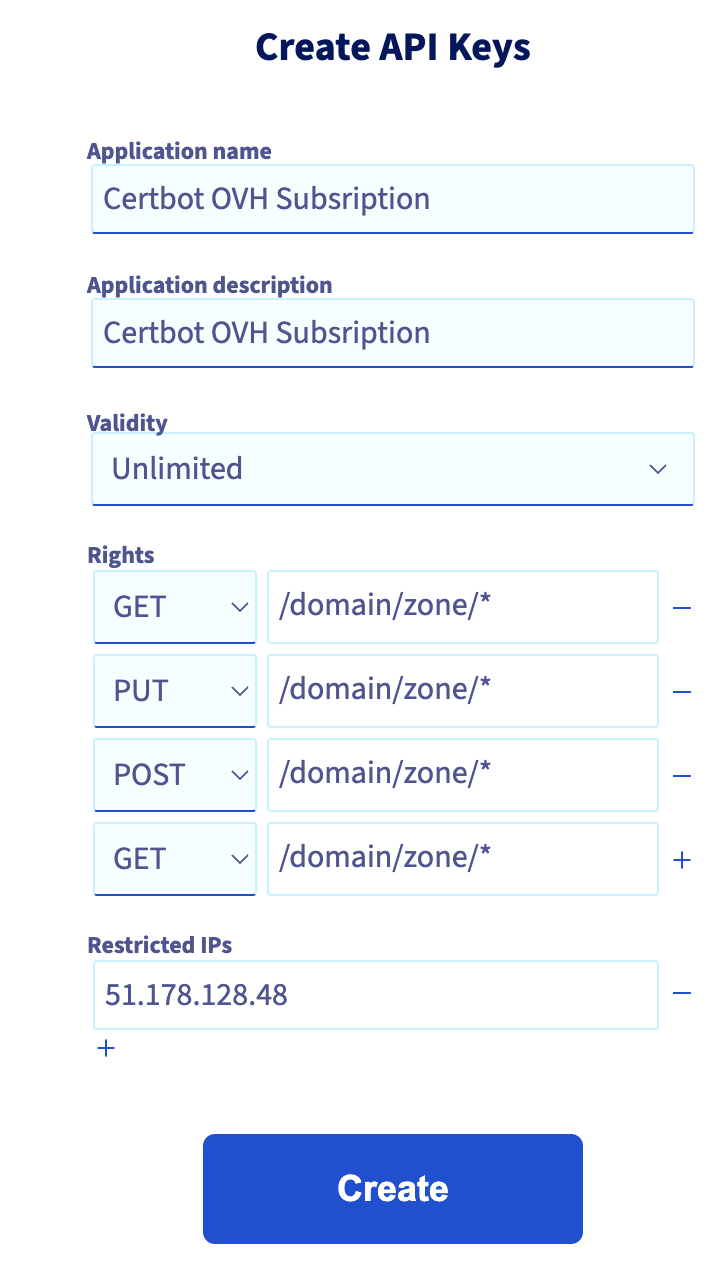Open the Validity dropdown showing Unlimited

(x=392, y=468)
